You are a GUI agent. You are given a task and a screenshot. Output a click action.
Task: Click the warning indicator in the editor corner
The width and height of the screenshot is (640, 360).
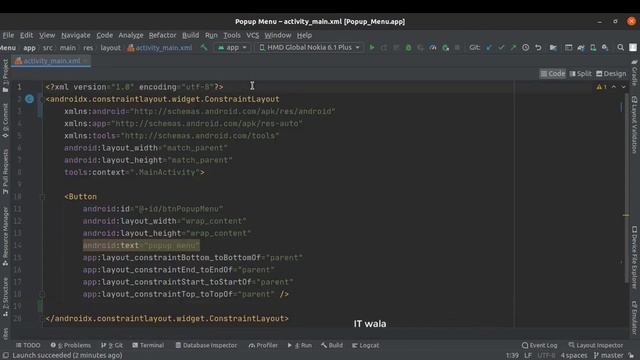point(601,87)
